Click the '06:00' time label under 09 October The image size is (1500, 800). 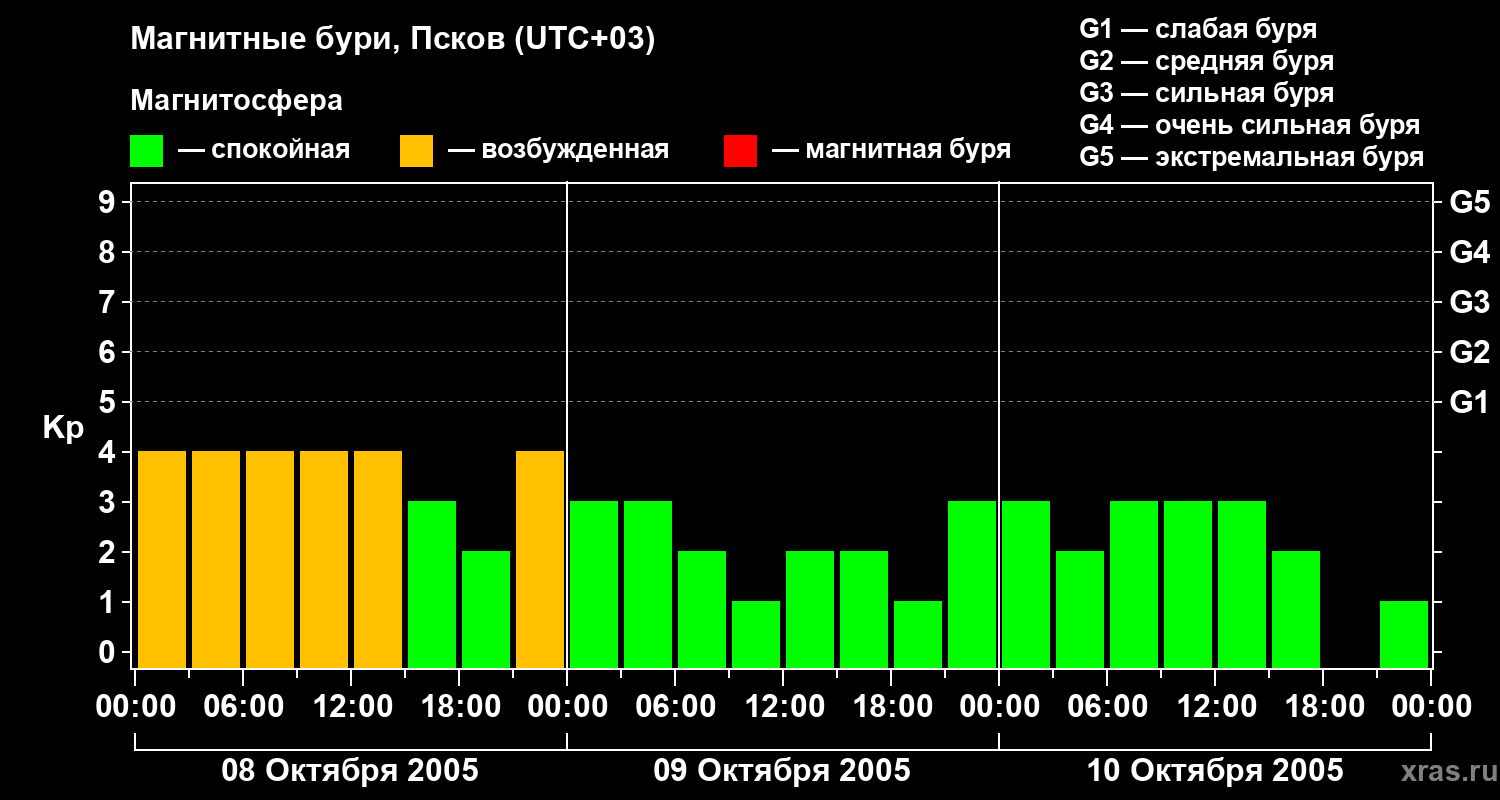675,707
